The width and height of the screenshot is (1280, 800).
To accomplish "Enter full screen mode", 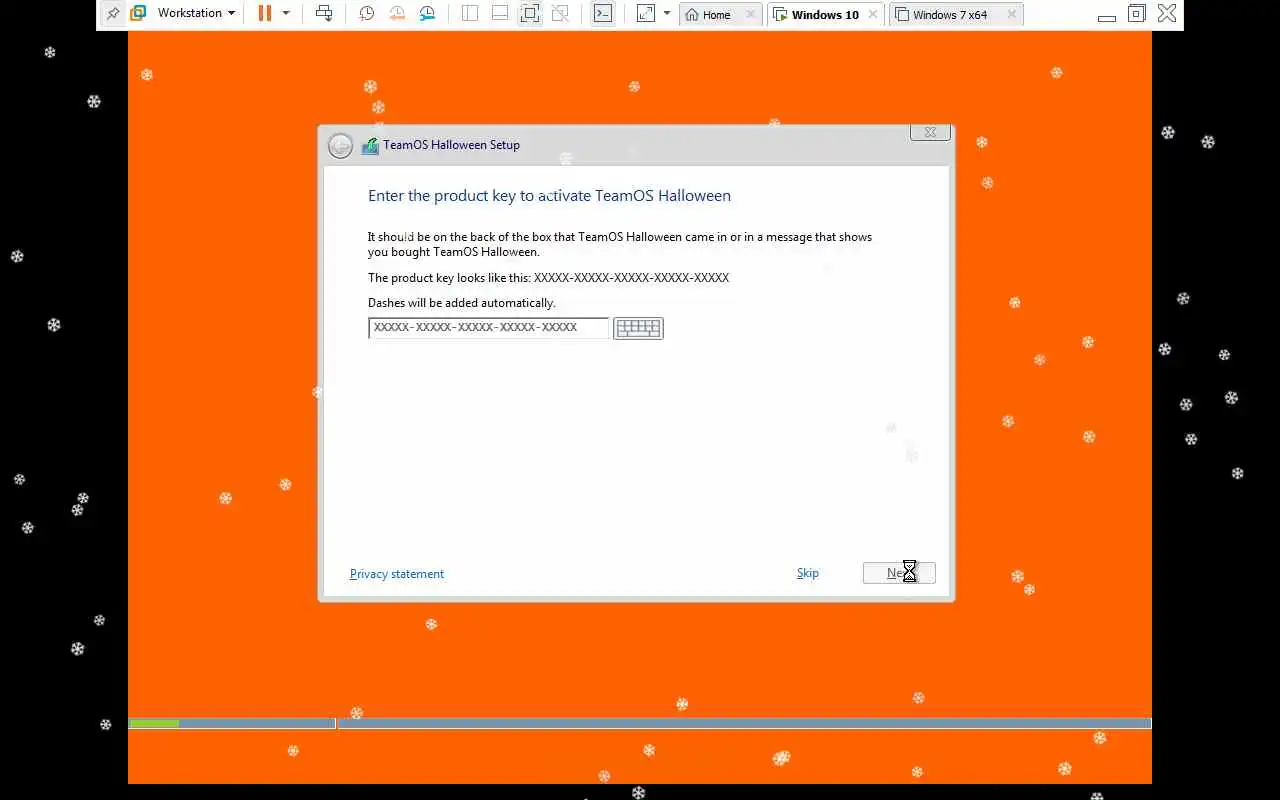I will click(x=530, y=14).
